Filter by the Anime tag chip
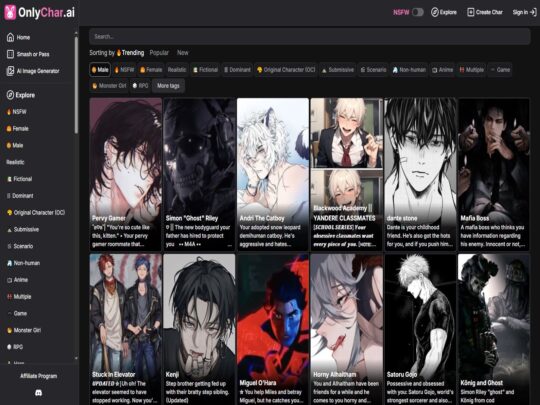 443,70
